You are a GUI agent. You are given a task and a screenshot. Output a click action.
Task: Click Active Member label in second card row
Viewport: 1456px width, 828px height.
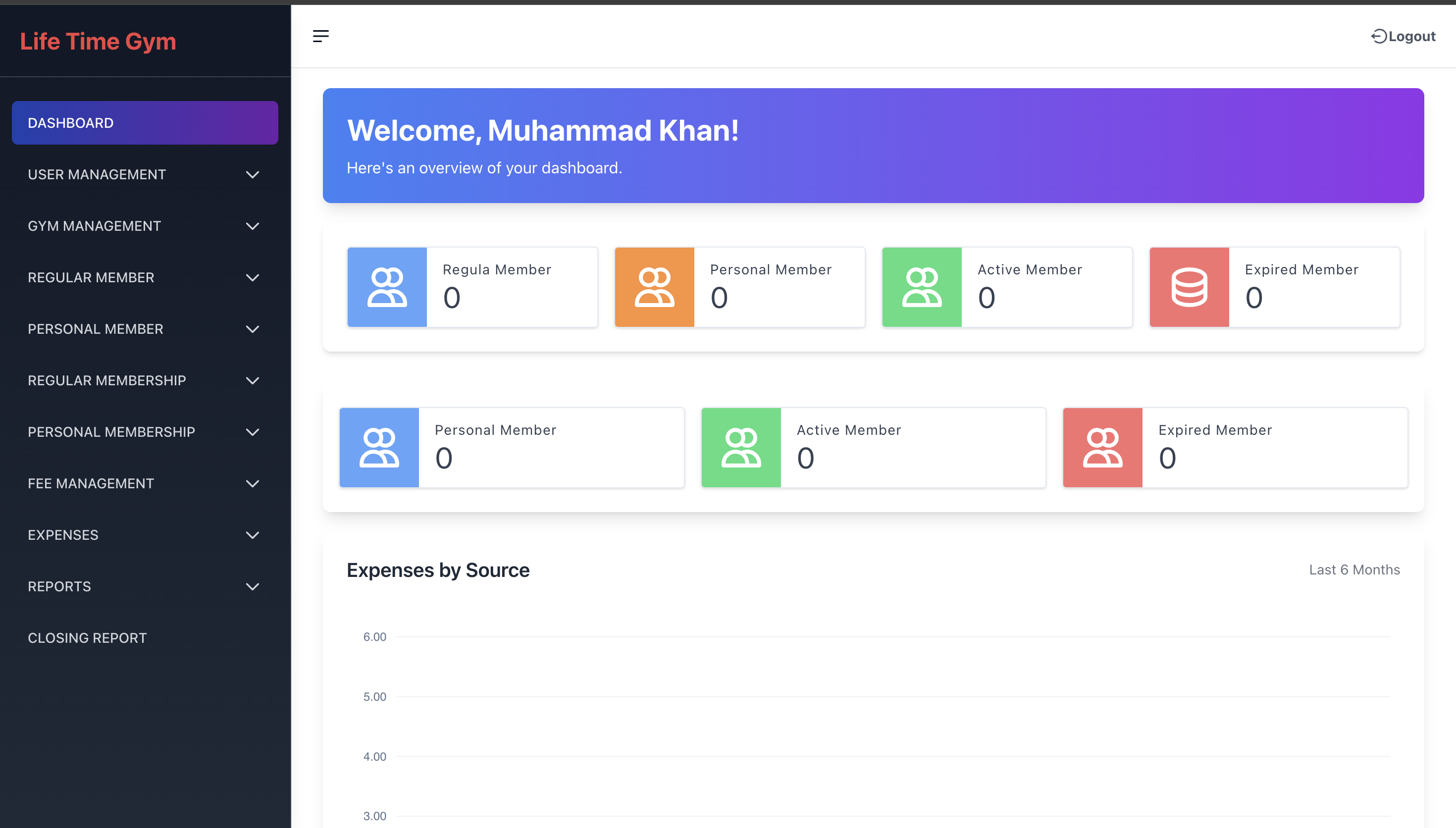[849, 430]
